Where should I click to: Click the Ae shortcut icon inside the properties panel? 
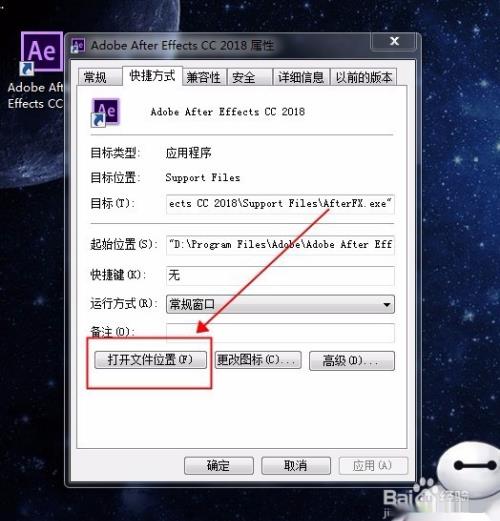(105, 113)
